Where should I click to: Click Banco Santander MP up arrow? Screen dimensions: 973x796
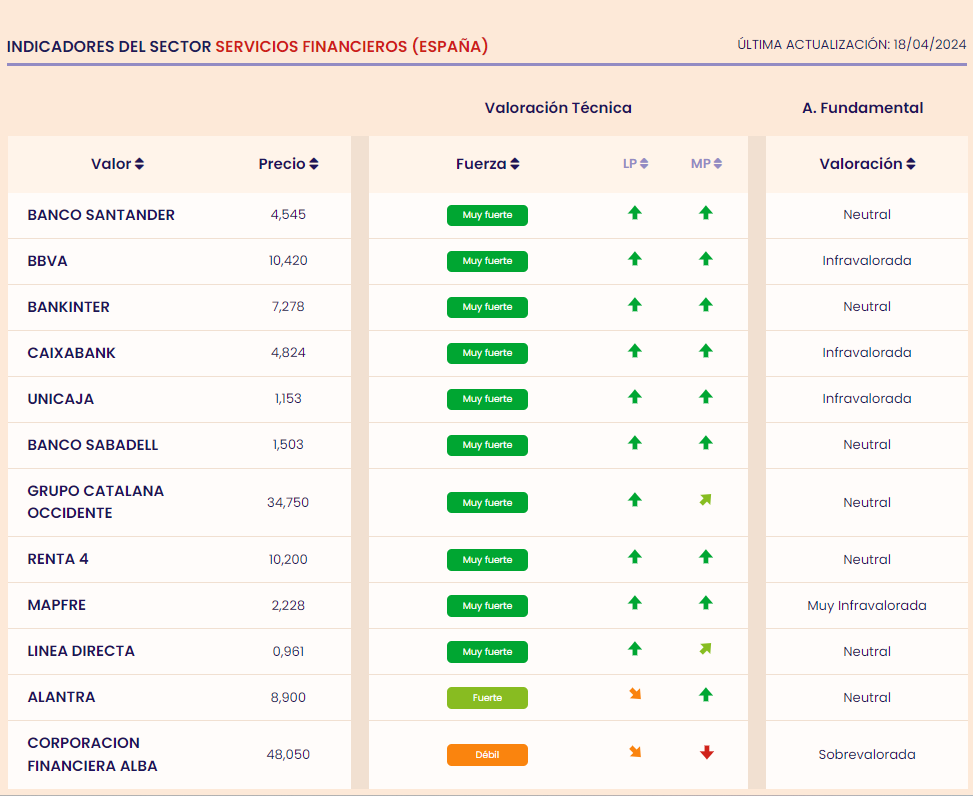[706, 213]
